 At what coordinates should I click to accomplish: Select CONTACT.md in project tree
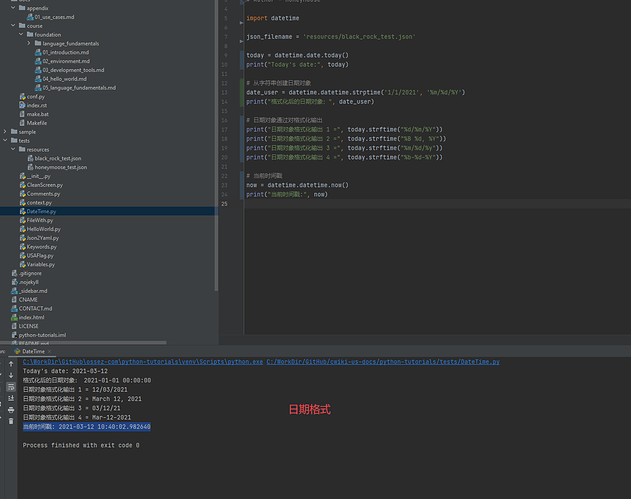[x=35, y=309]
